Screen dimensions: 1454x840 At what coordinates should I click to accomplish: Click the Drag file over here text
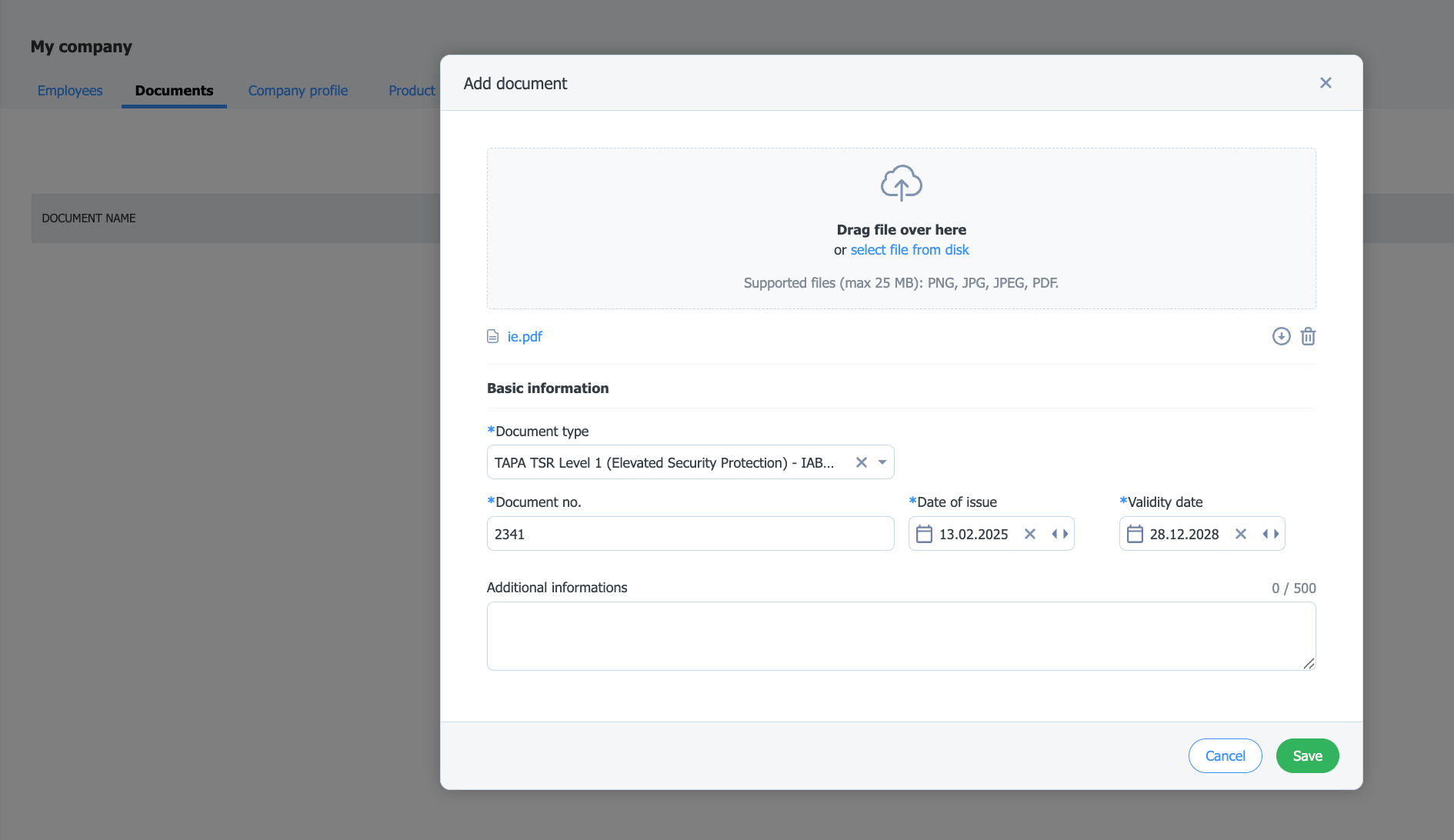coord(901,230)
